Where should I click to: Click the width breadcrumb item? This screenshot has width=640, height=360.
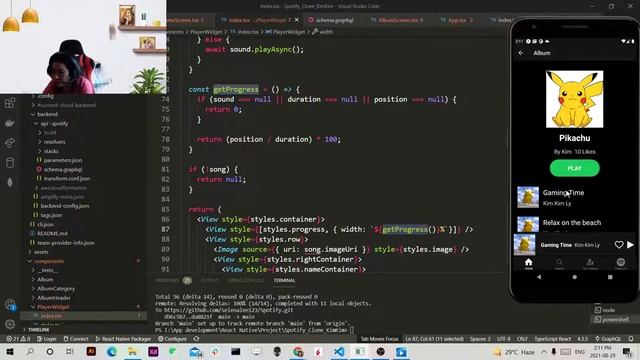[x=322, y=31]
